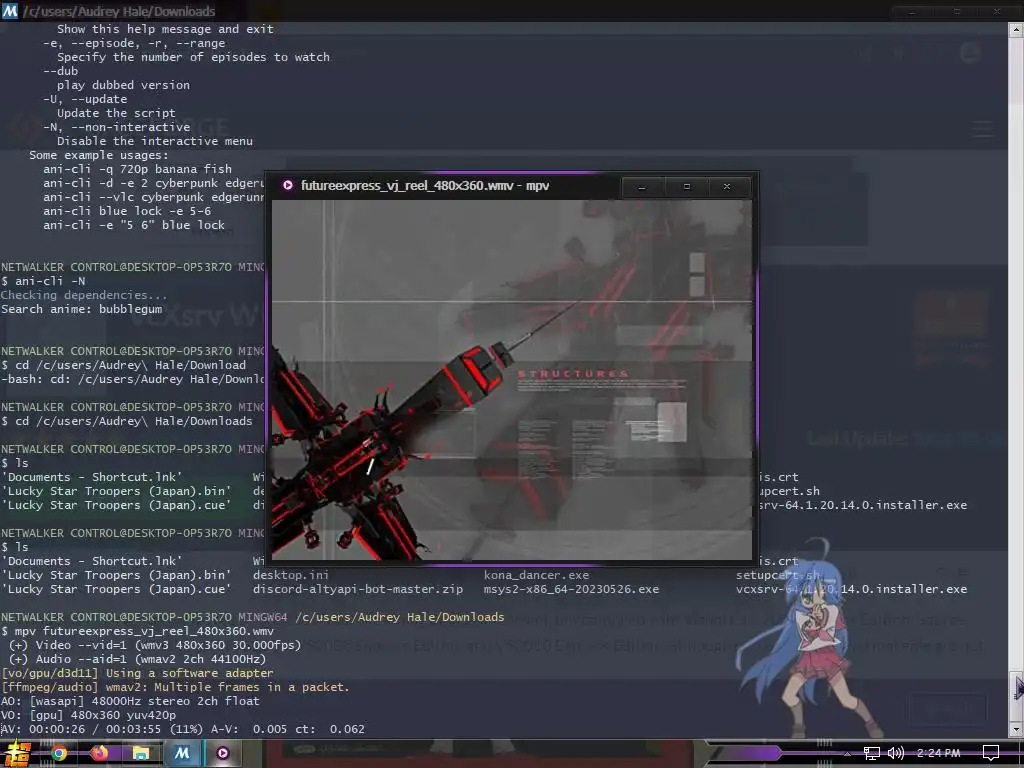Screen dimensions: 1024x768
Task: Click '(+) Audio --aid=1' stream line
Action: click(137, 659)
